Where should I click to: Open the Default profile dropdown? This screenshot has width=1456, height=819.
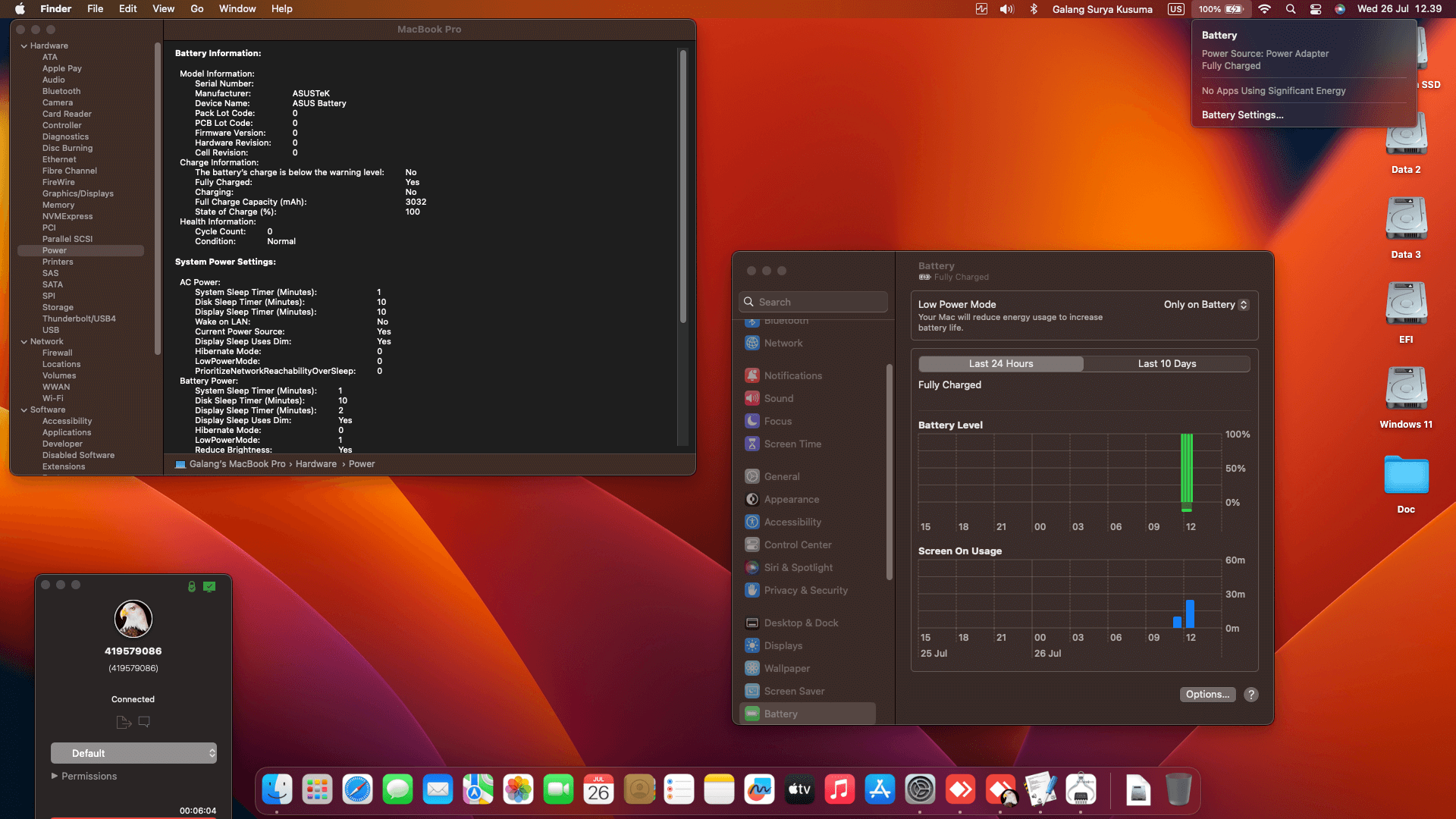pos(133,753)
